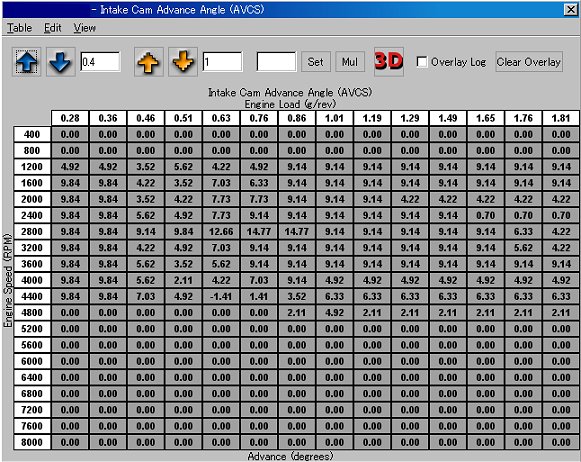Open the red 3D view icon

[x=389, y=62]
